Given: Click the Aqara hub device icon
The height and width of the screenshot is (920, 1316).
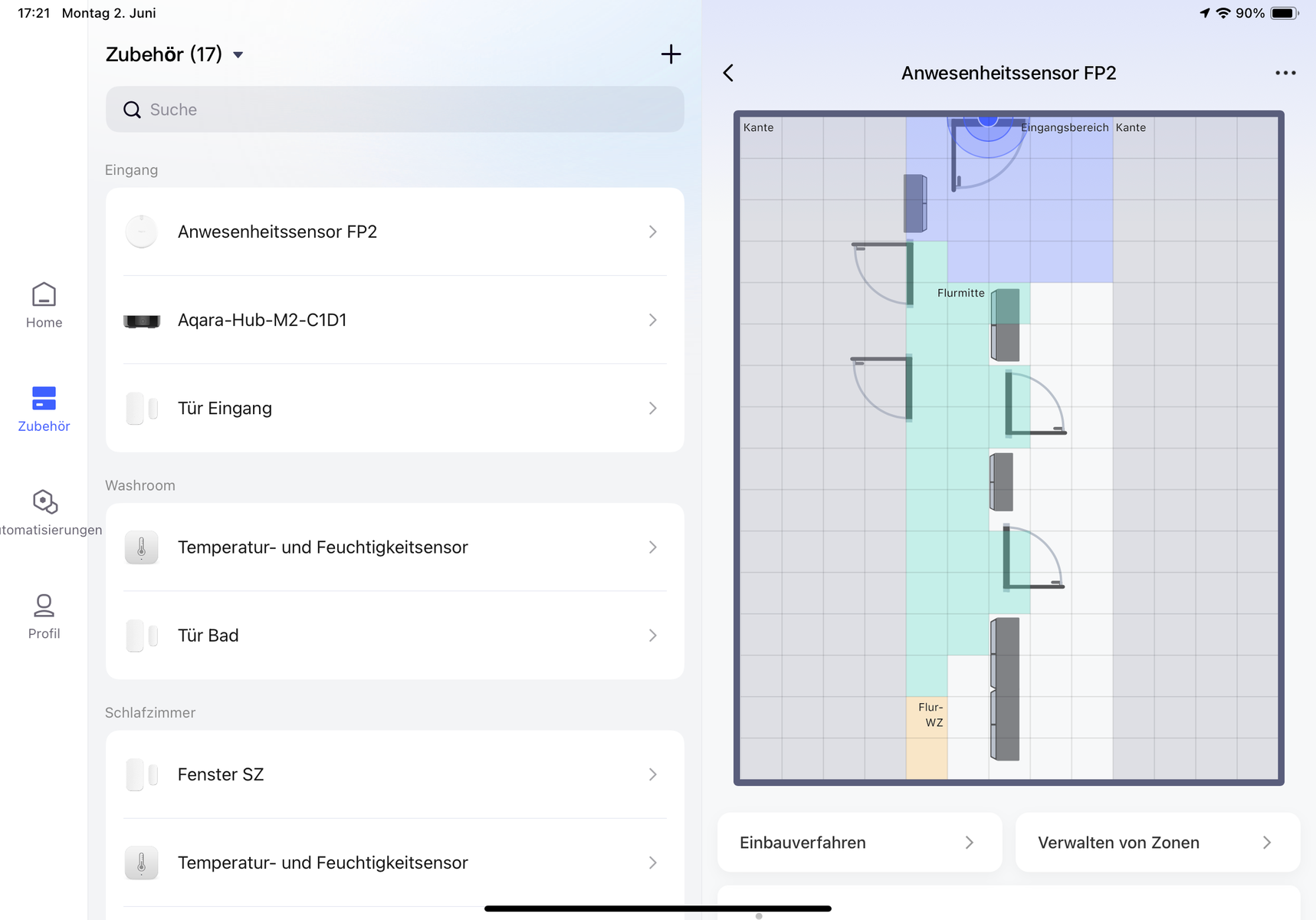Looking at the screenshot, I should coord(142,320).
